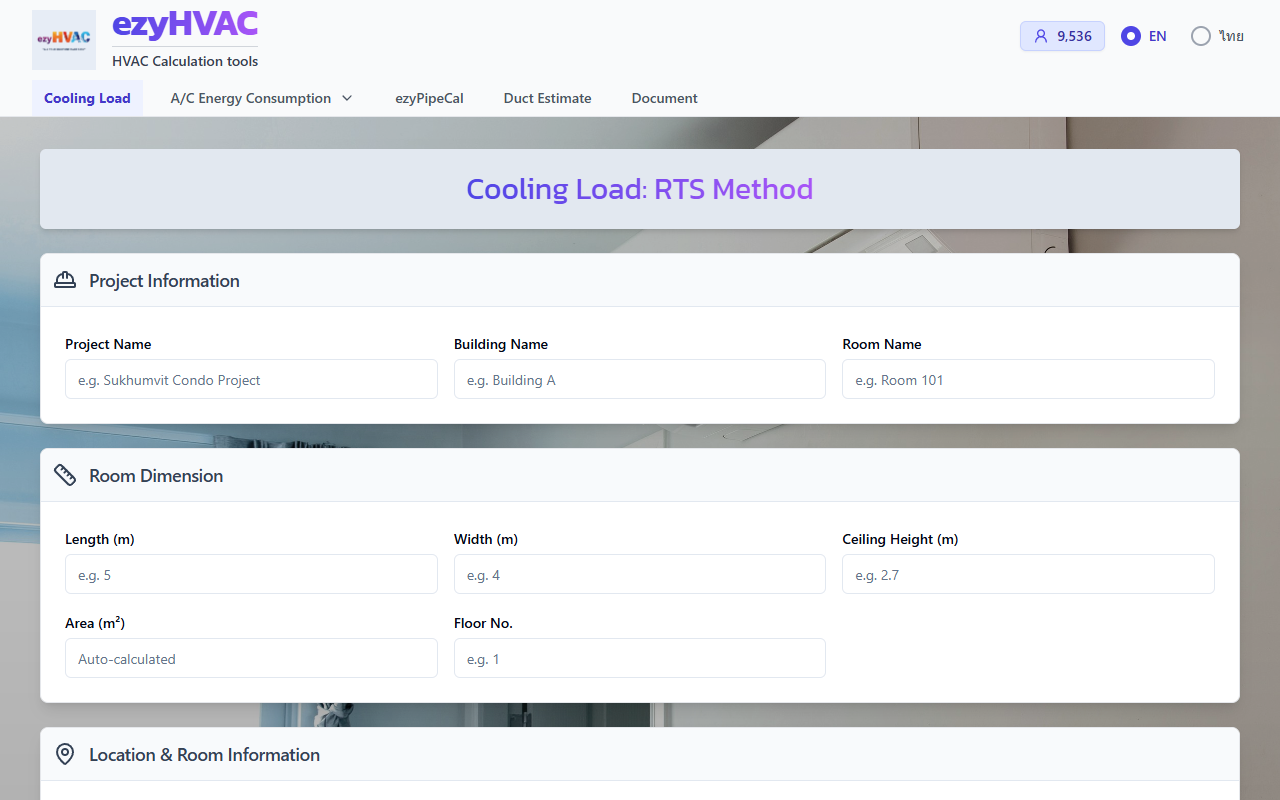This screenshot has width=1280, height=800.
Task: Expand the A/C Energy Consumption dropdown
Action: (x=262, y=98)
